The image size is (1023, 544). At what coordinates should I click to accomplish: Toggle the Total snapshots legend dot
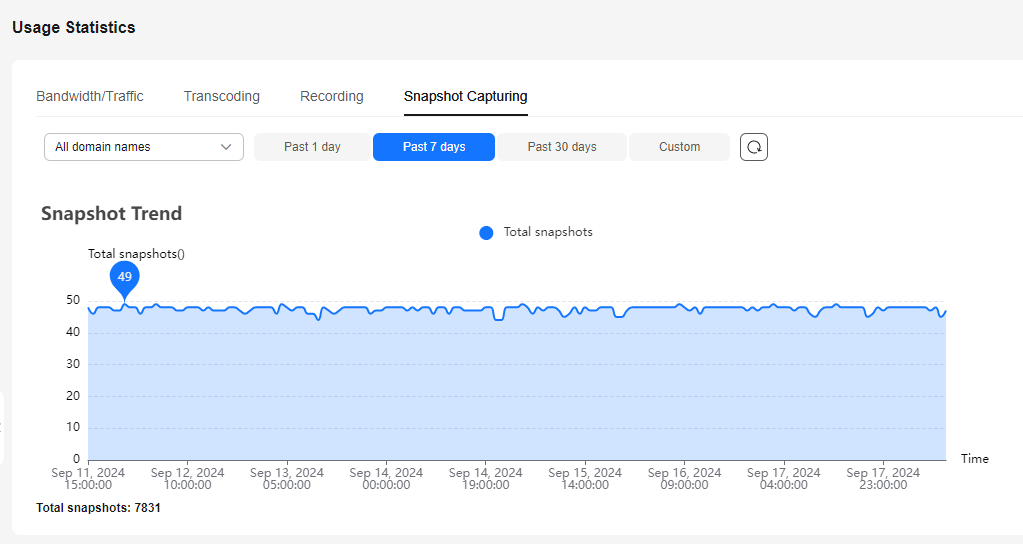[x=486, y=233]
